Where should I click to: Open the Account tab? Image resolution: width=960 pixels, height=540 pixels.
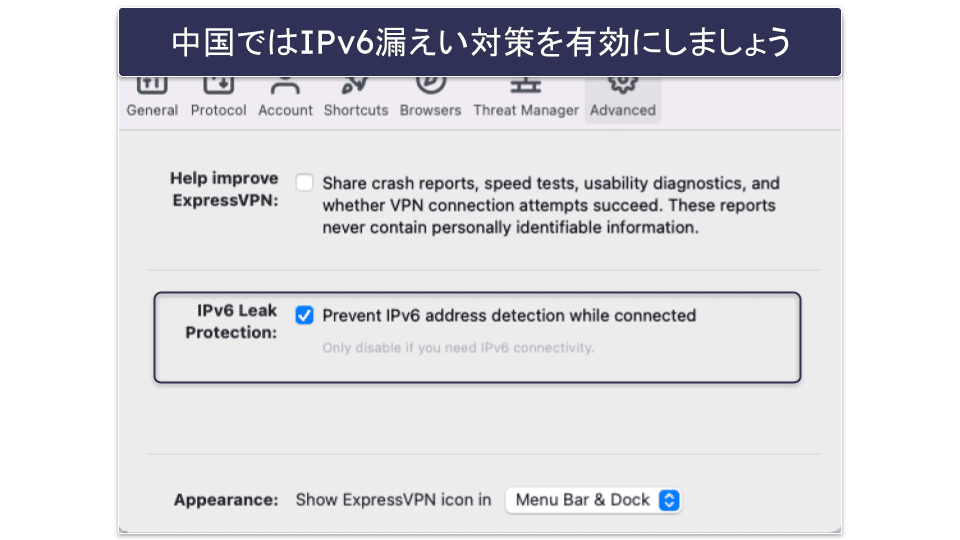pyautogui.click(x=285, y=99)
